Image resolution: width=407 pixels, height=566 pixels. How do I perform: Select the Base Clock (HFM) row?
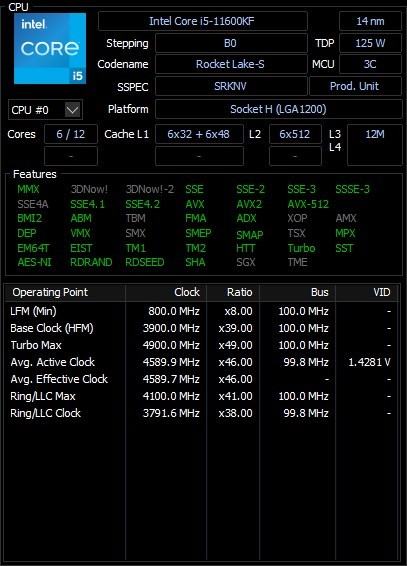point(201,328)
